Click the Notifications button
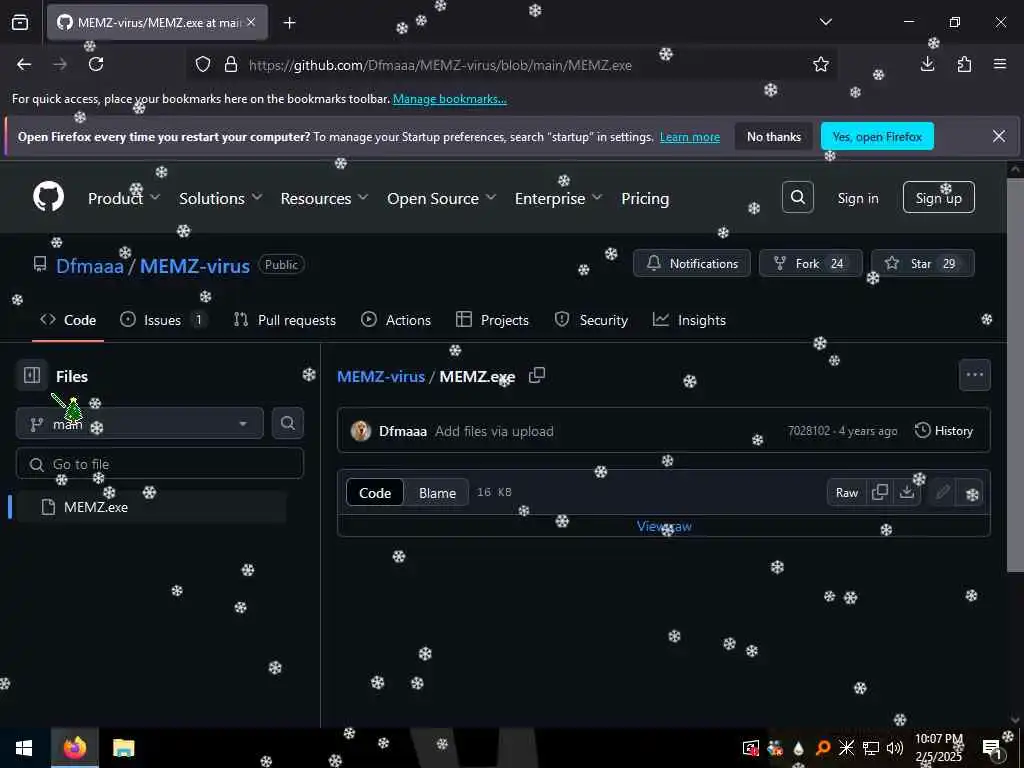Viewport: 1024px width, 768px height. pos(692,263)
